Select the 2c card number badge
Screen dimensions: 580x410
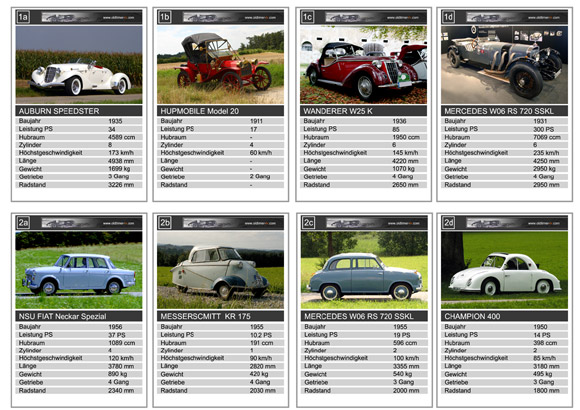[308, 223]
